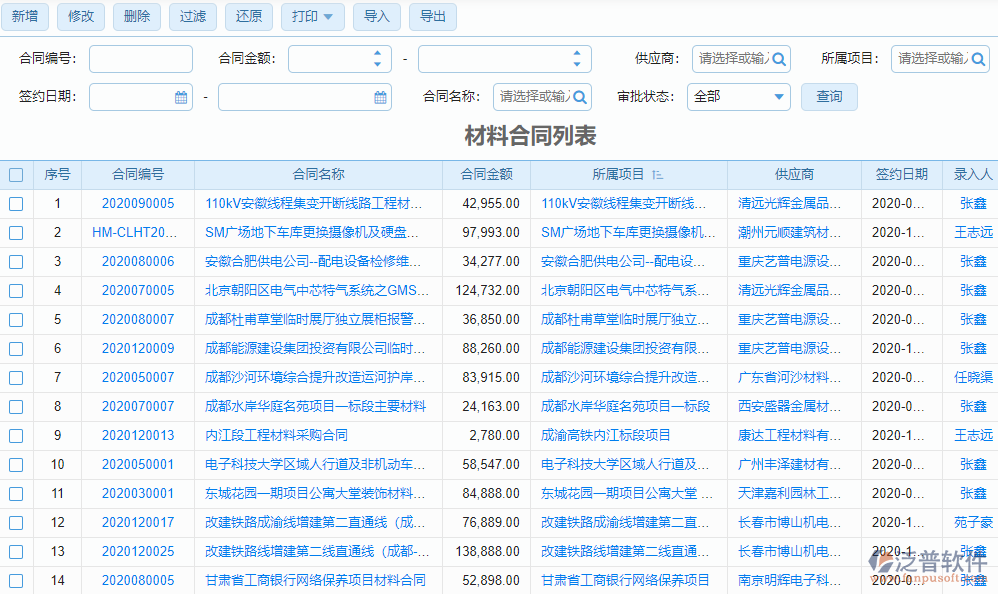勾选第一行合同的复选框
The width and height of the screenshot is (998, 594).
(x=16, y=203)
